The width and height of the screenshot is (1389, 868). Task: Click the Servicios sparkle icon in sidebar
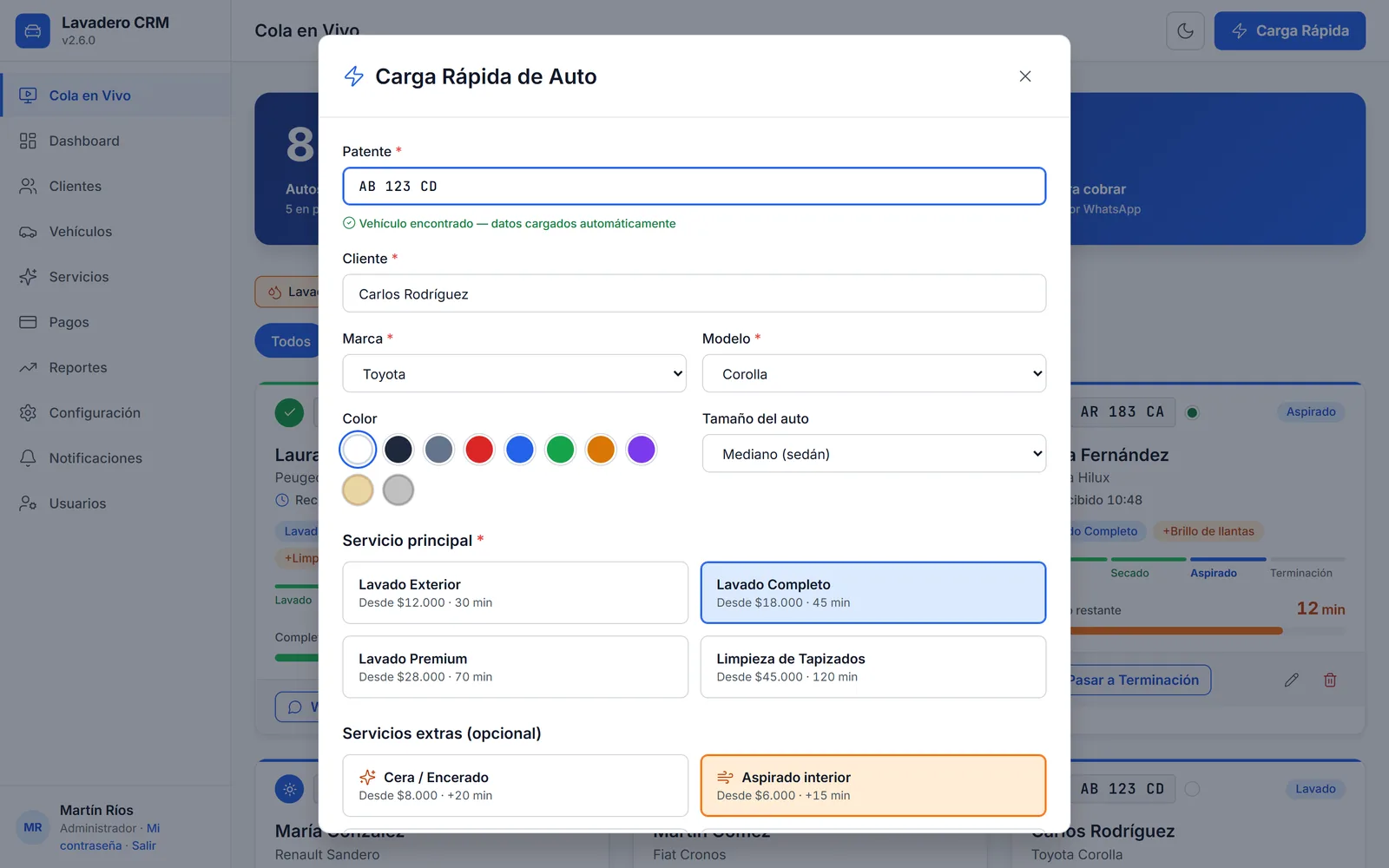click(28, 277)
